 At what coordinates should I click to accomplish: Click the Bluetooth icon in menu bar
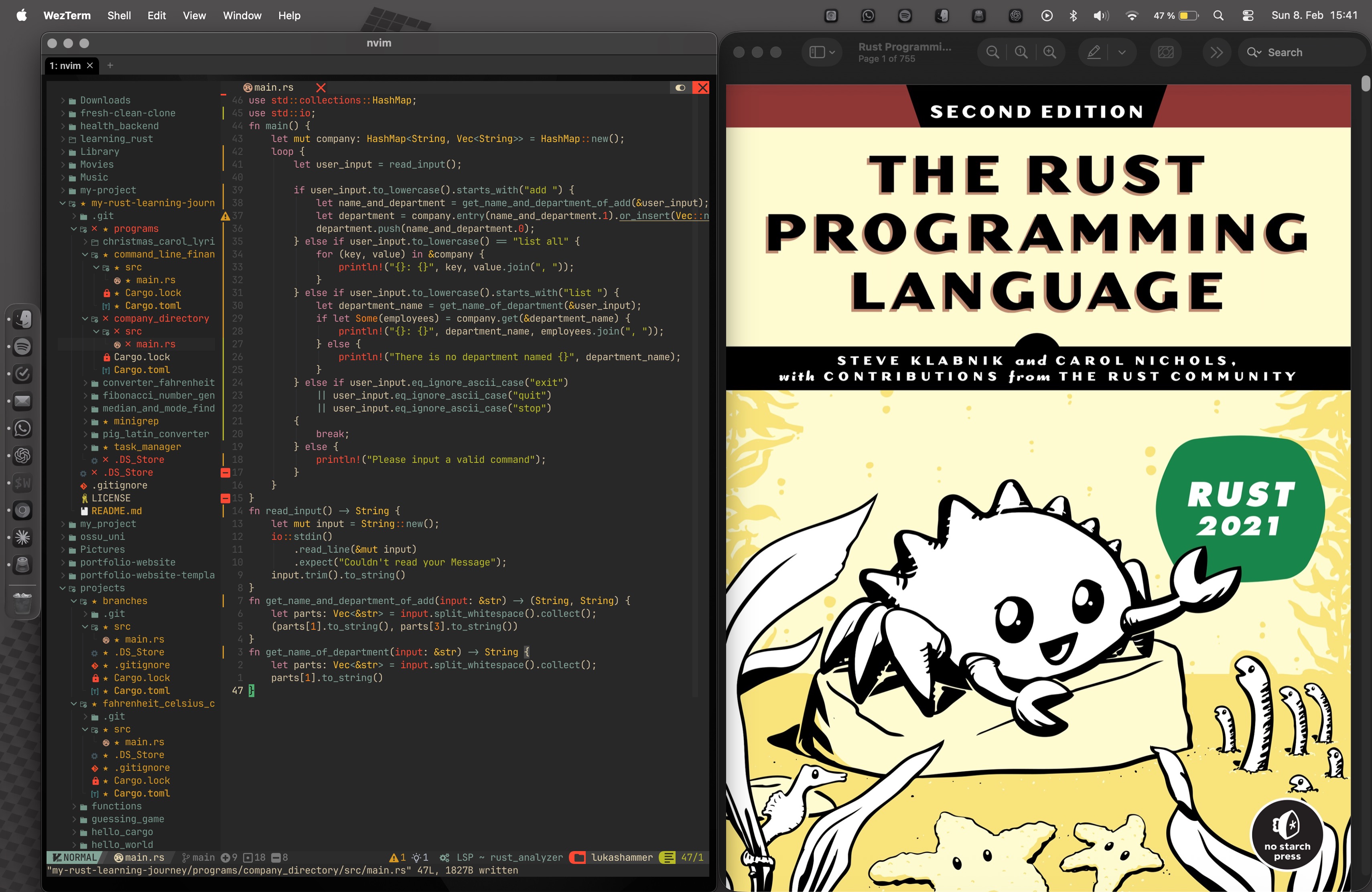click(x=1073, y=16)
